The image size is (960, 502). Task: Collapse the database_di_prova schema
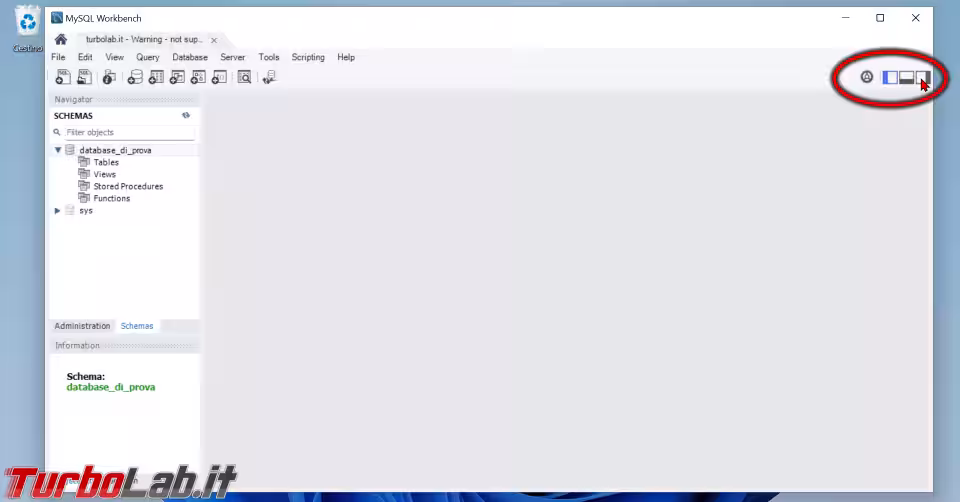coord(58,150)
